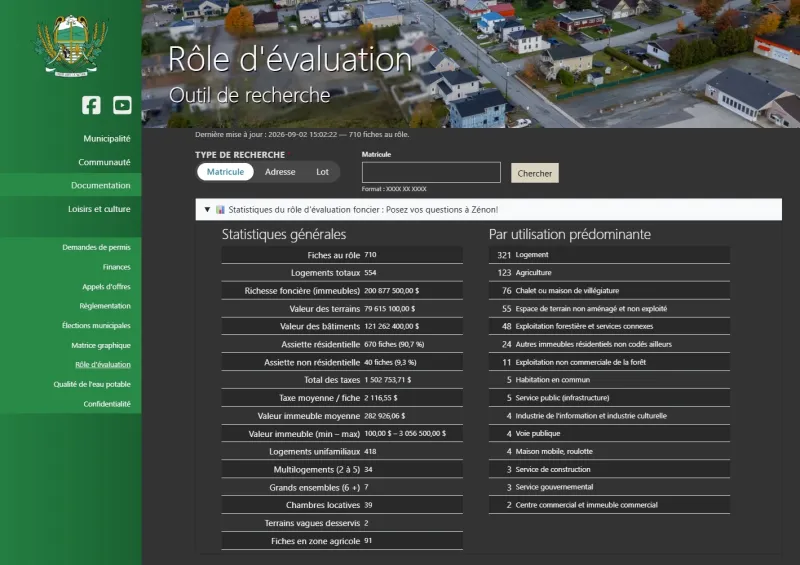Click the Assiette résidentielle 670 fiches value
This screenshot has width=800, height=565.
[394, 344]
